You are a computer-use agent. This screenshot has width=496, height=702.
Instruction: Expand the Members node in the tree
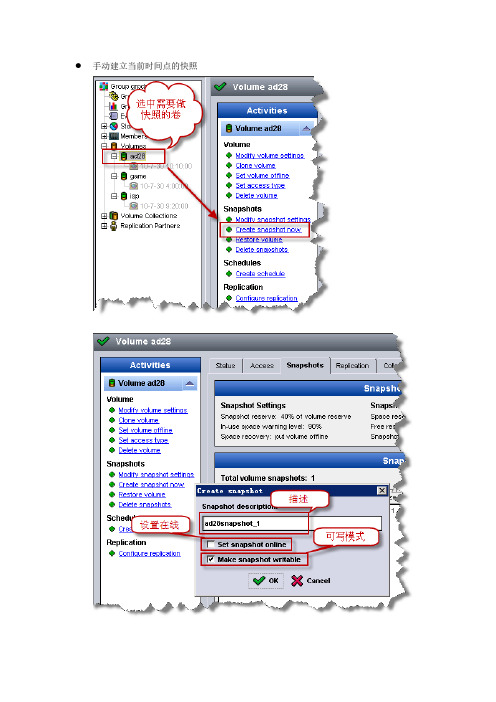click(104, 136)
